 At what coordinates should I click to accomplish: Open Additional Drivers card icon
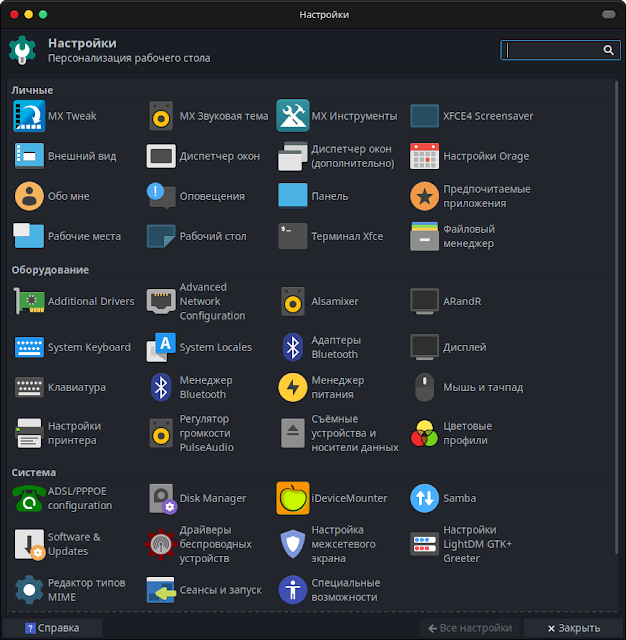tap(29, 301)
